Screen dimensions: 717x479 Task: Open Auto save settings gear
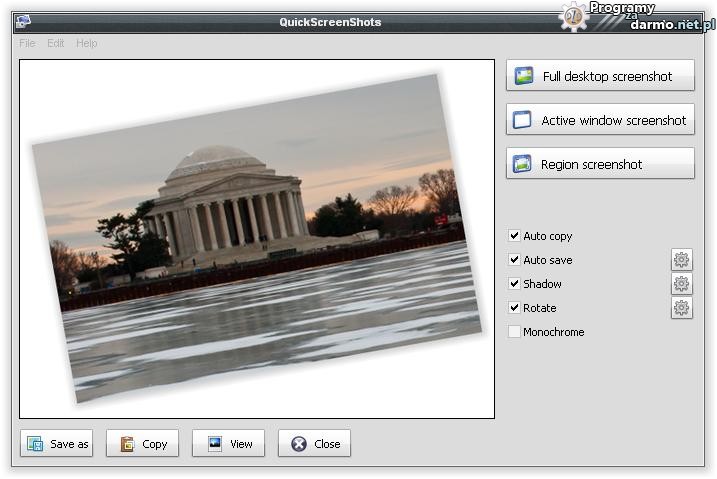pos(681,260)
